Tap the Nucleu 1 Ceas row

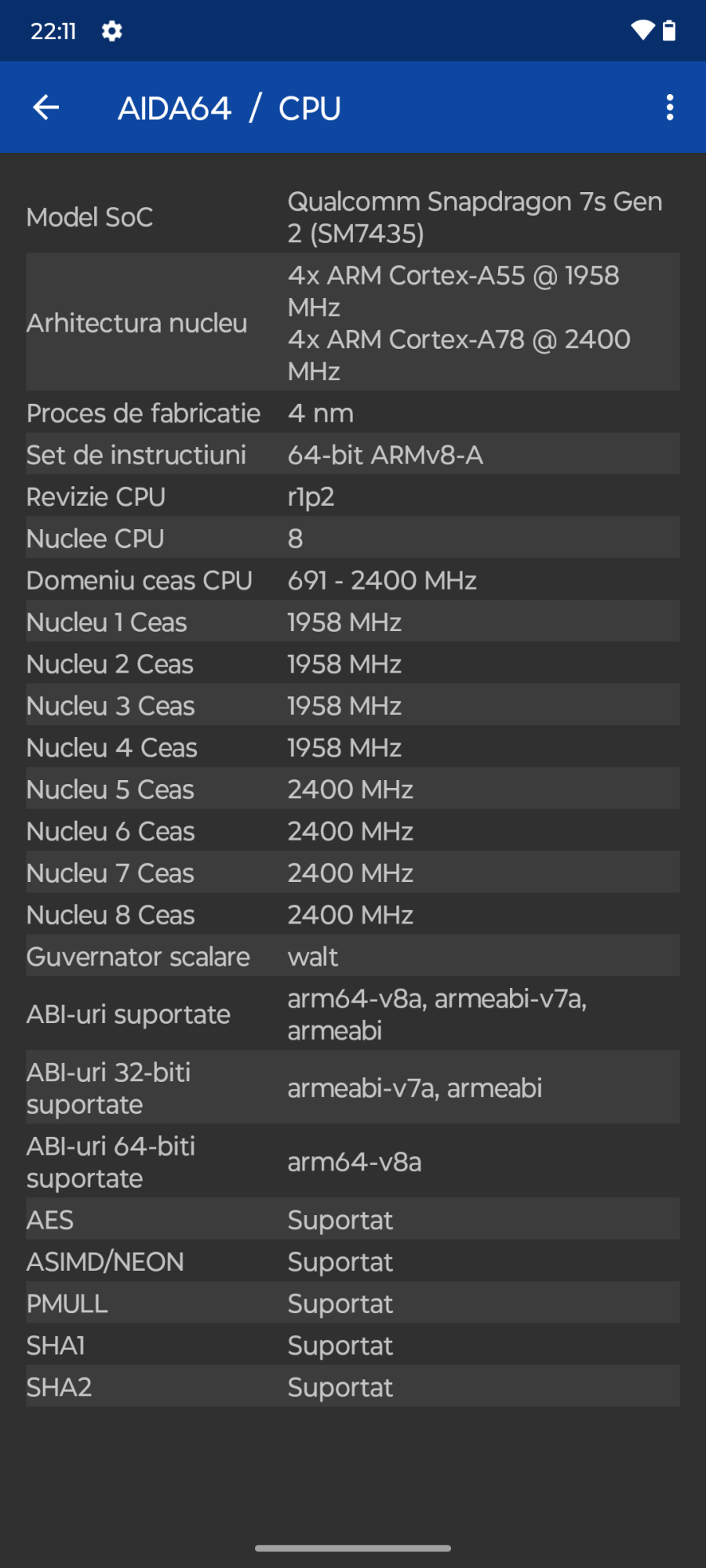tap(352, 622)
